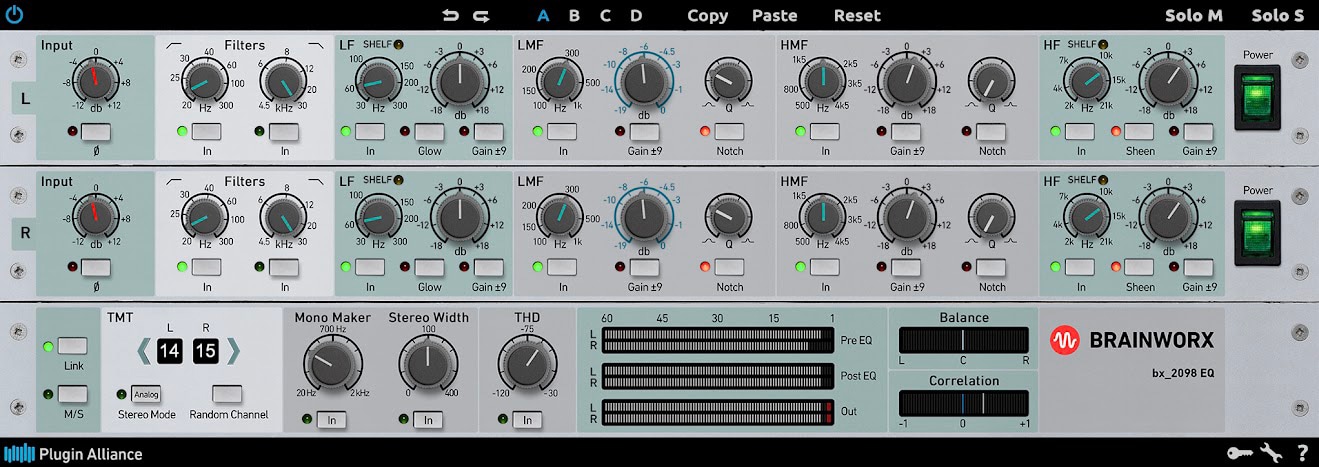Undo the last change with the undo arrow
The image size is (1319, 467).
451,15
